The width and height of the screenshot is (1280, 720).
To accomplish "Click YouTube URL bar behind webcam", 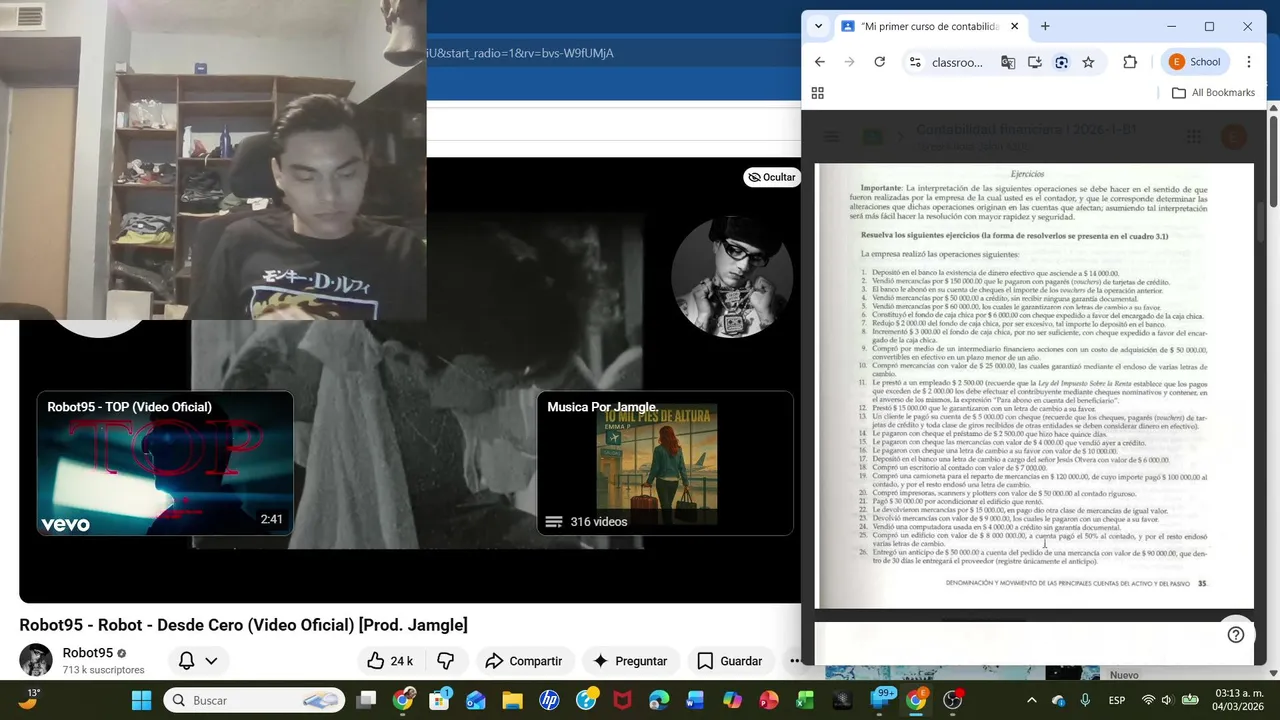I will (x=520, y=53).
